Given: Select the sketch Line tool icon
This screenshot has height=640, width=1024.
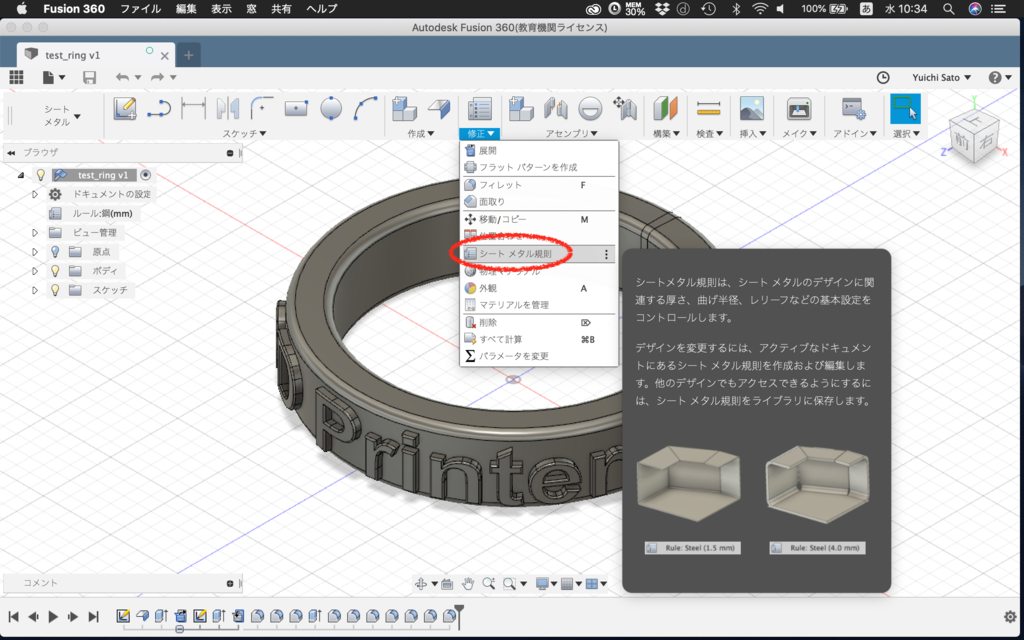Looking at the screenshot, I should [x=159, y=108].
